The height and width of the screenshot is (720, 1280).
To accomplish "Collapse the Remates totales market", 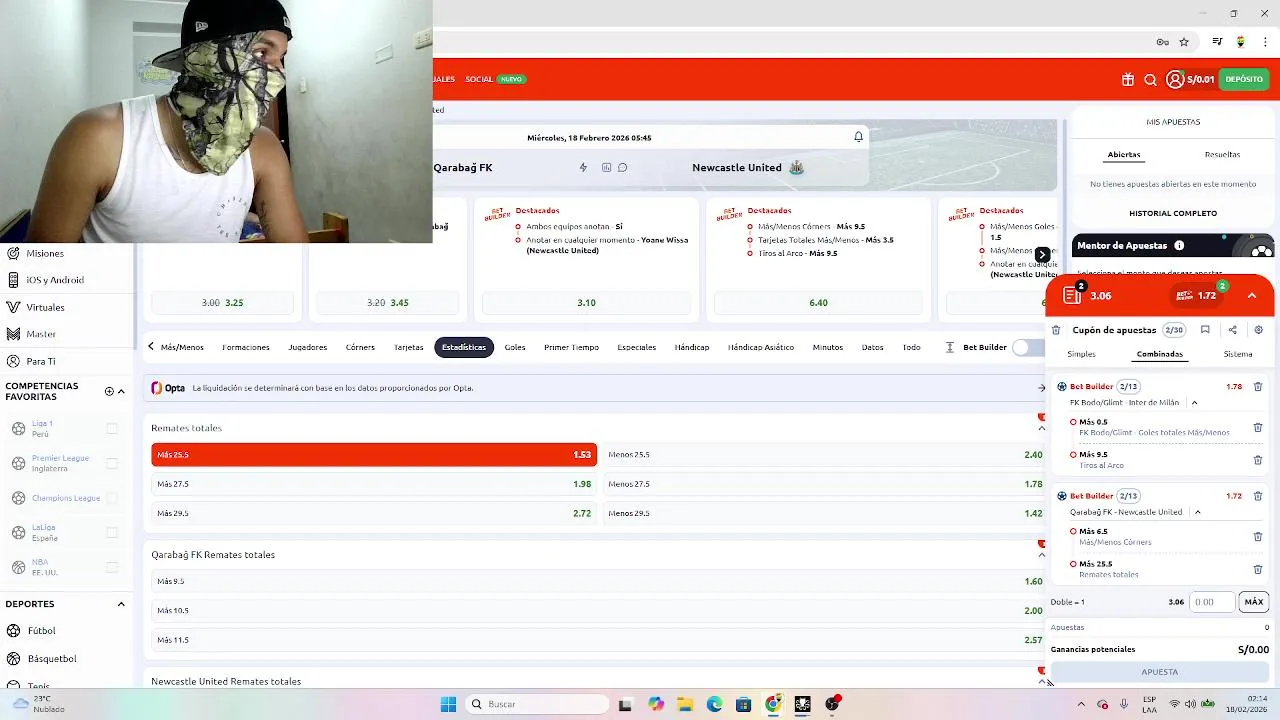I will tap(1041, 428).
